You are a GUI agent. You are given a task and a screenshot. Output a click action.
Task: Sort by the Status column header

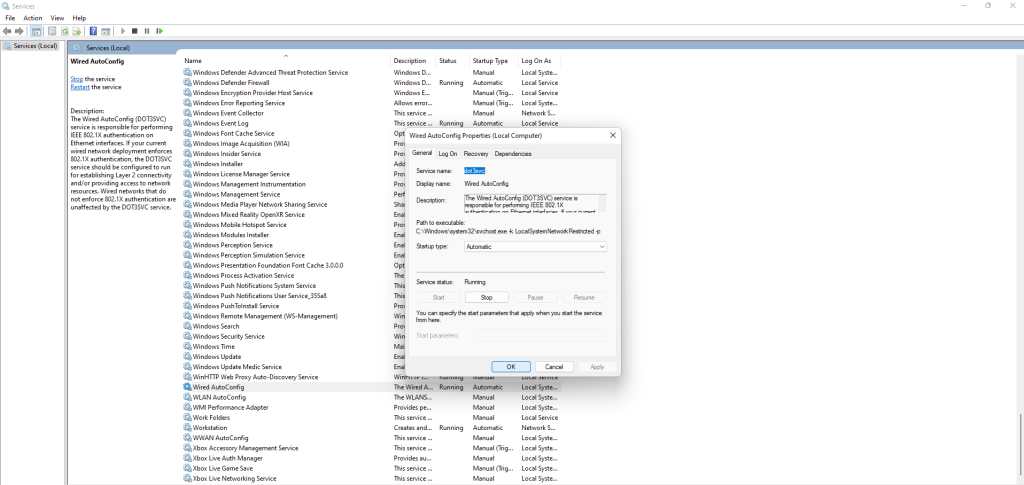point(453,61)
